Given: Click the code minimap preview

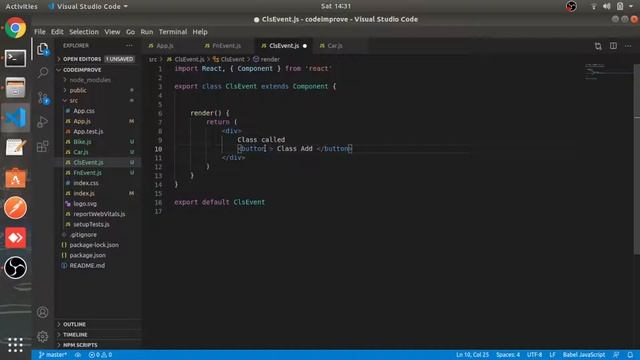Looking at the screenshot, I should pyautogui.click(x=608, y=72).
